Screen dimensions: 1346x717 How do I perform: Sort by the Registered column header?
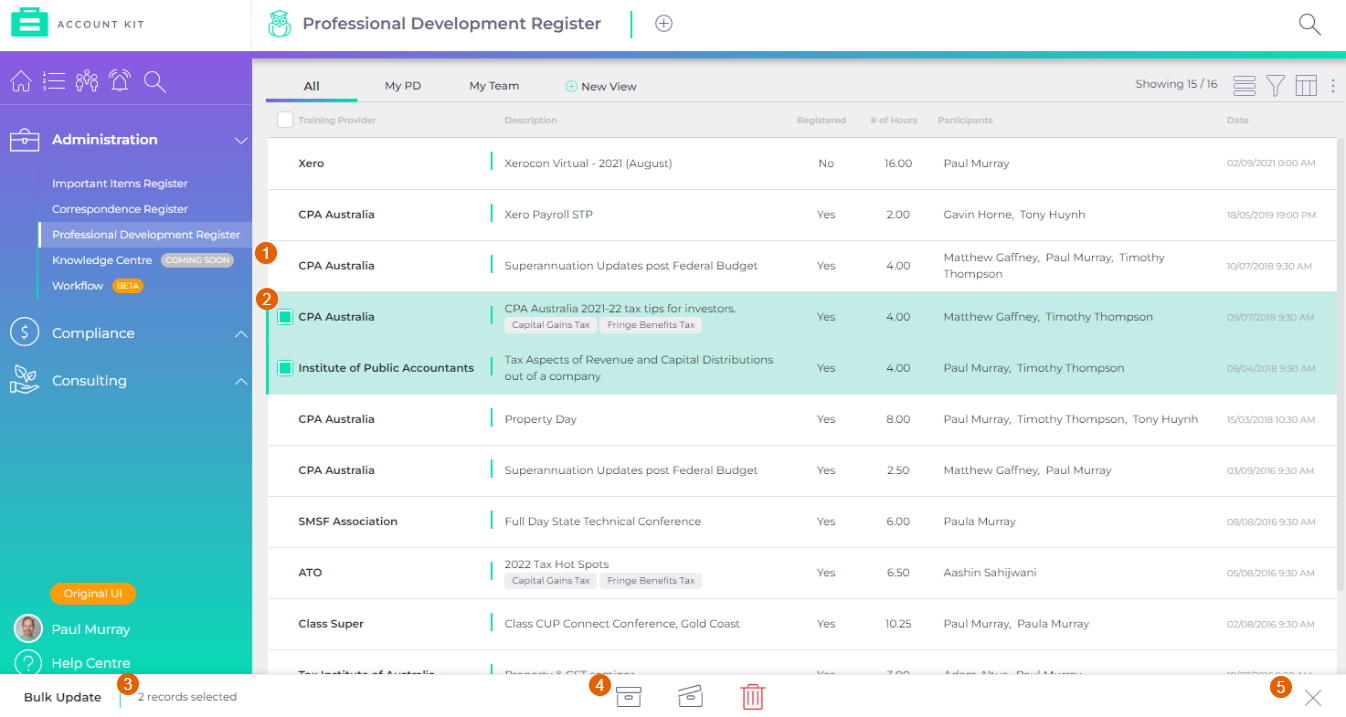click(821, 120)
